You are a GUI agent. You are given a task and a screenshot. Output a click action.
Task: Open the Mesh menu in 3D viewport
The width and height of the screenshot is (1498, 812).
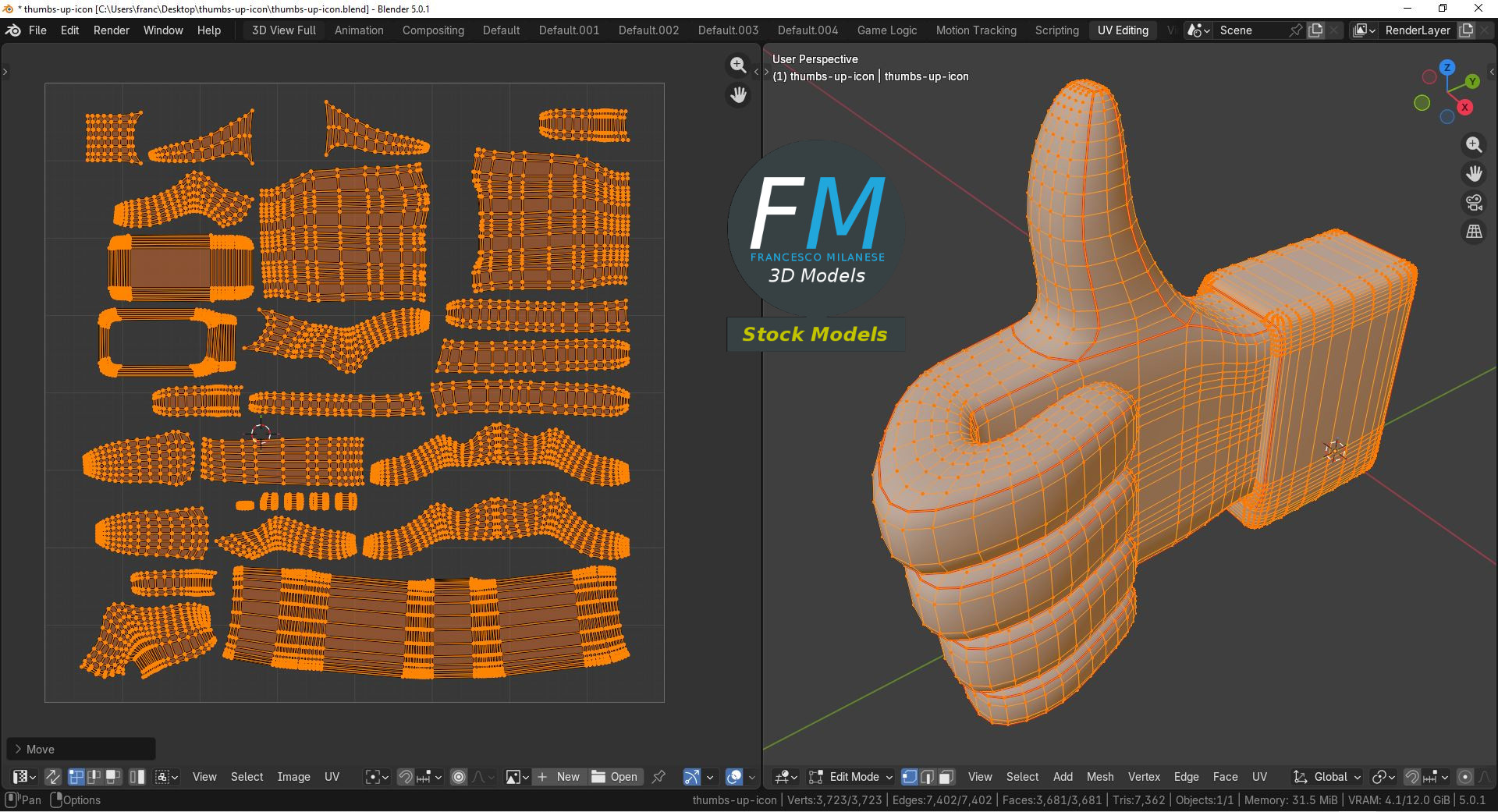coord(1100,777)
